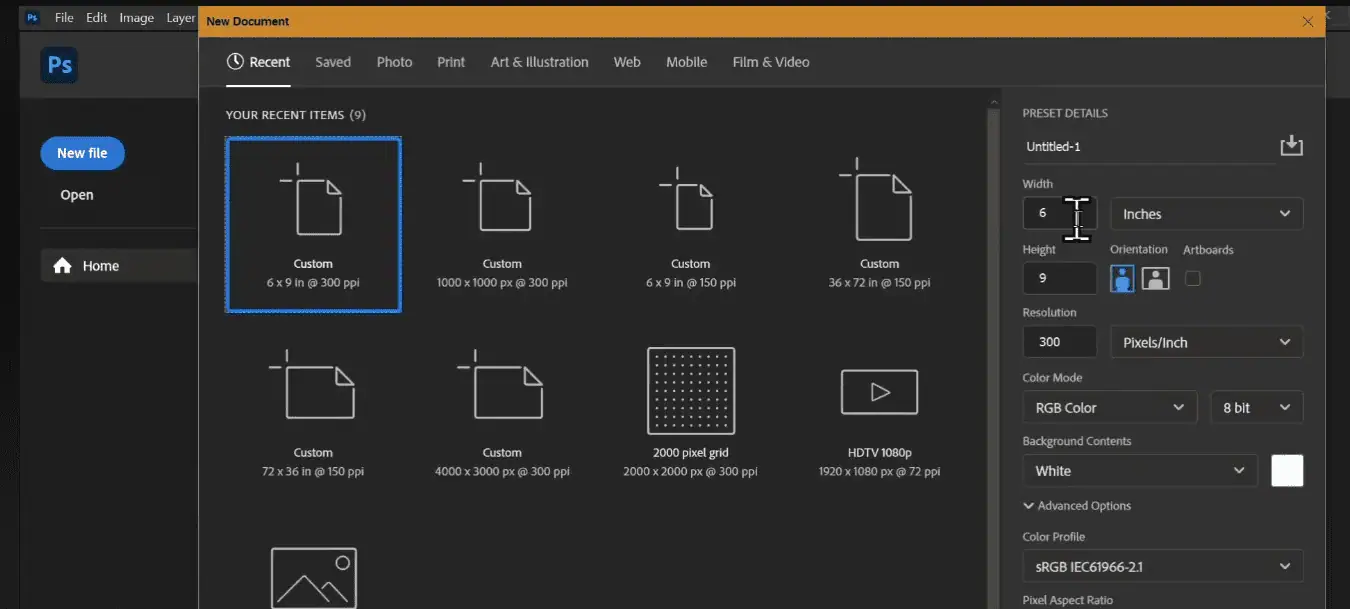Image resolution: width=1350 pixels, height=609 pixels.
Task: Click the white background color swatch
Action: coord(1286,471)
